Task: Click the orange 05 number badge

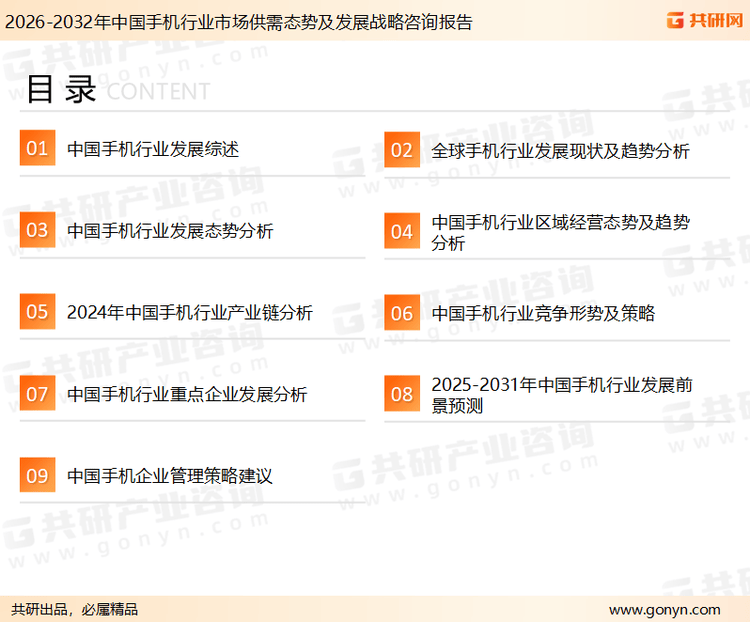Action: [x=37, y=312]
